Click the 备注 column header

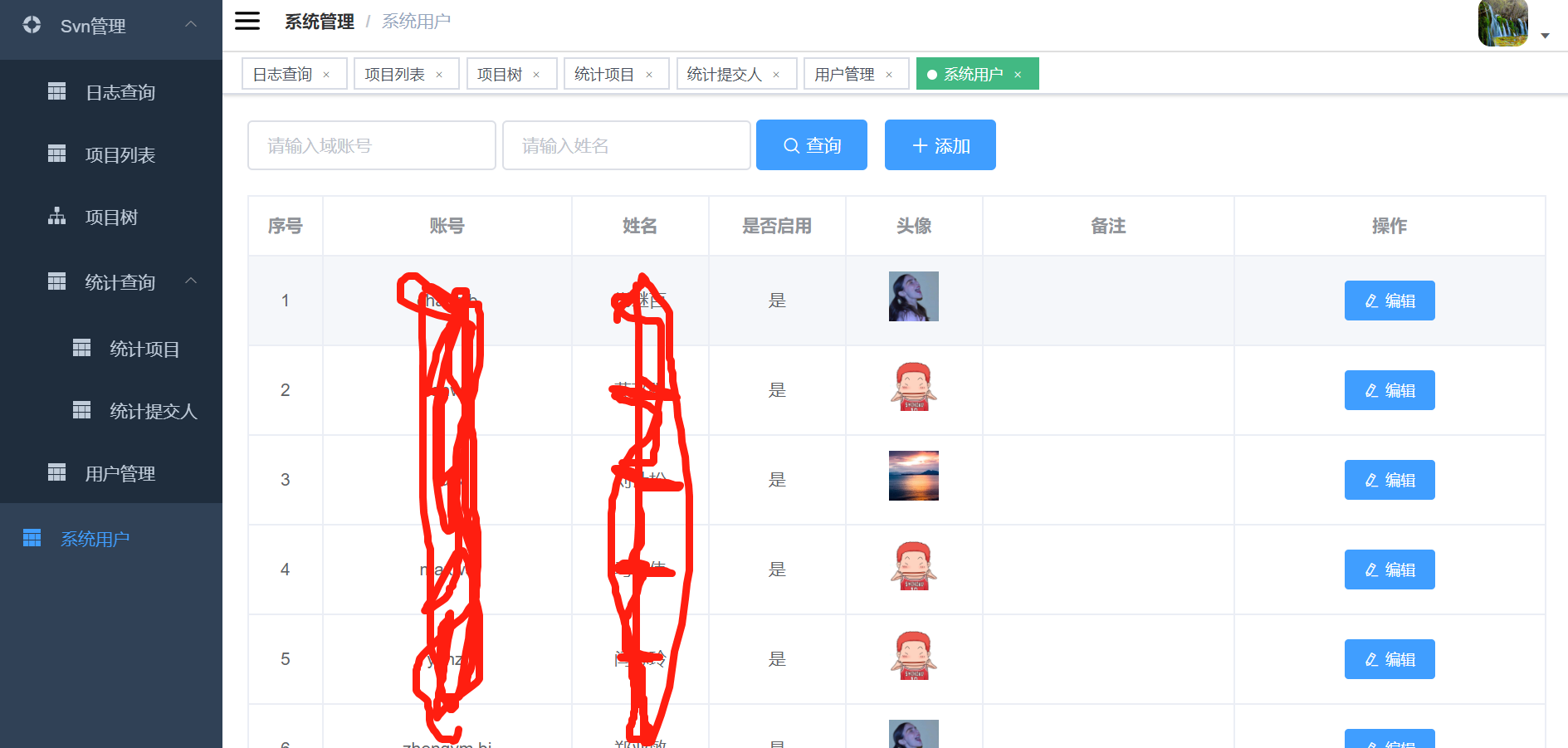pyautogui.click(x=1108, y=226)
